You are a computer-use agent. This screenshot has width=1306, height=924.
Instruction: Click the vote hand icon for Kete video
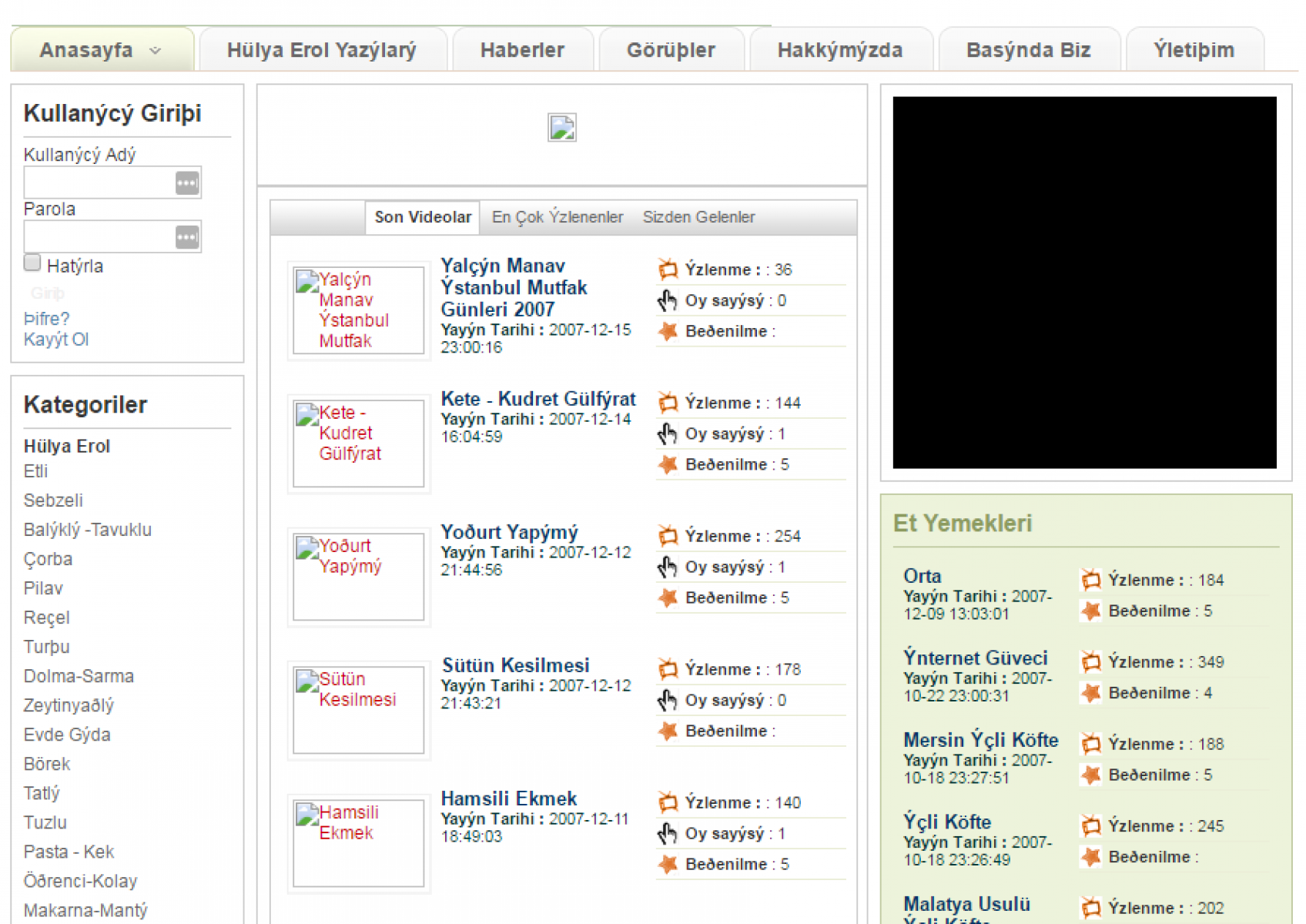coord(668,434)
